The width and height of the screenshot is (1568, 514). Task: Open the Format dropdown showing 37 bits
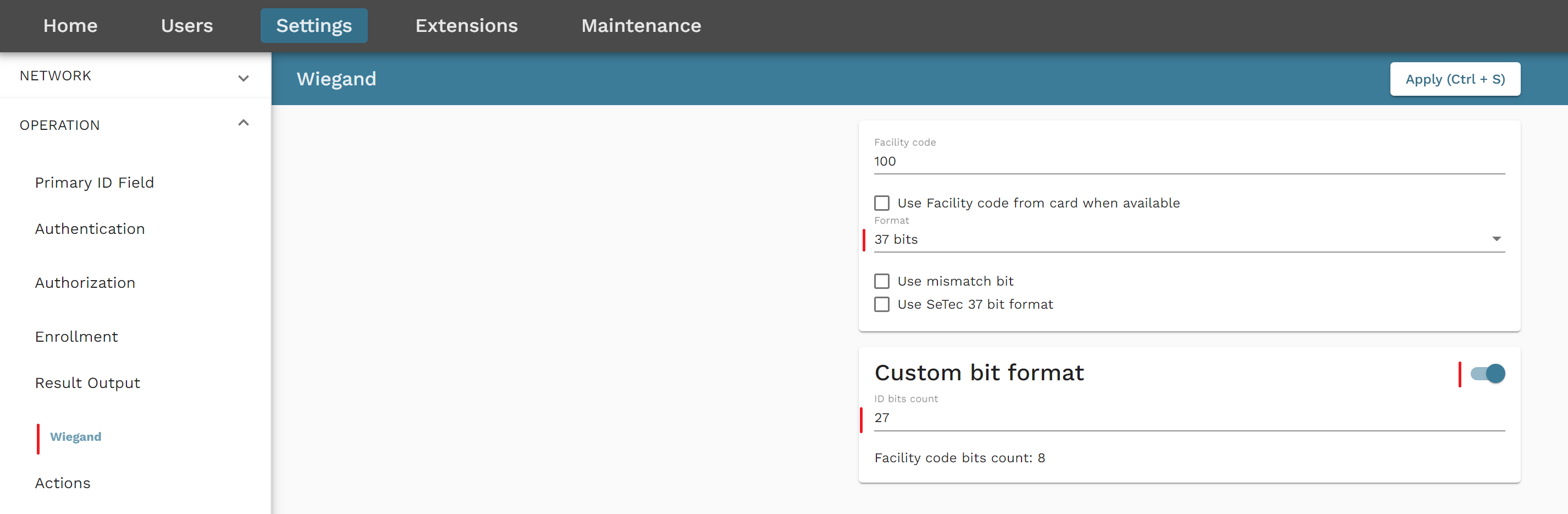pos(1189,239)
